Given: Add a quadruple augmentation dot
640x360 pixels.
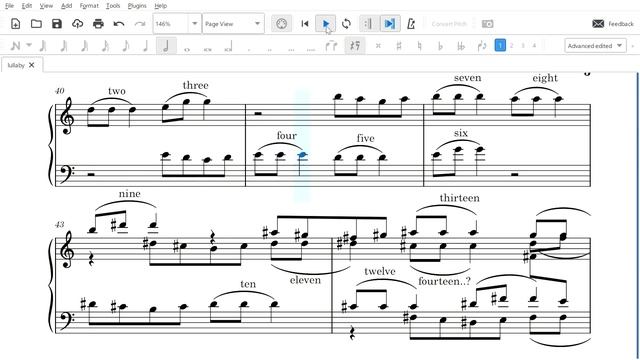Looking at the screenshot, I should coord(311,50).
